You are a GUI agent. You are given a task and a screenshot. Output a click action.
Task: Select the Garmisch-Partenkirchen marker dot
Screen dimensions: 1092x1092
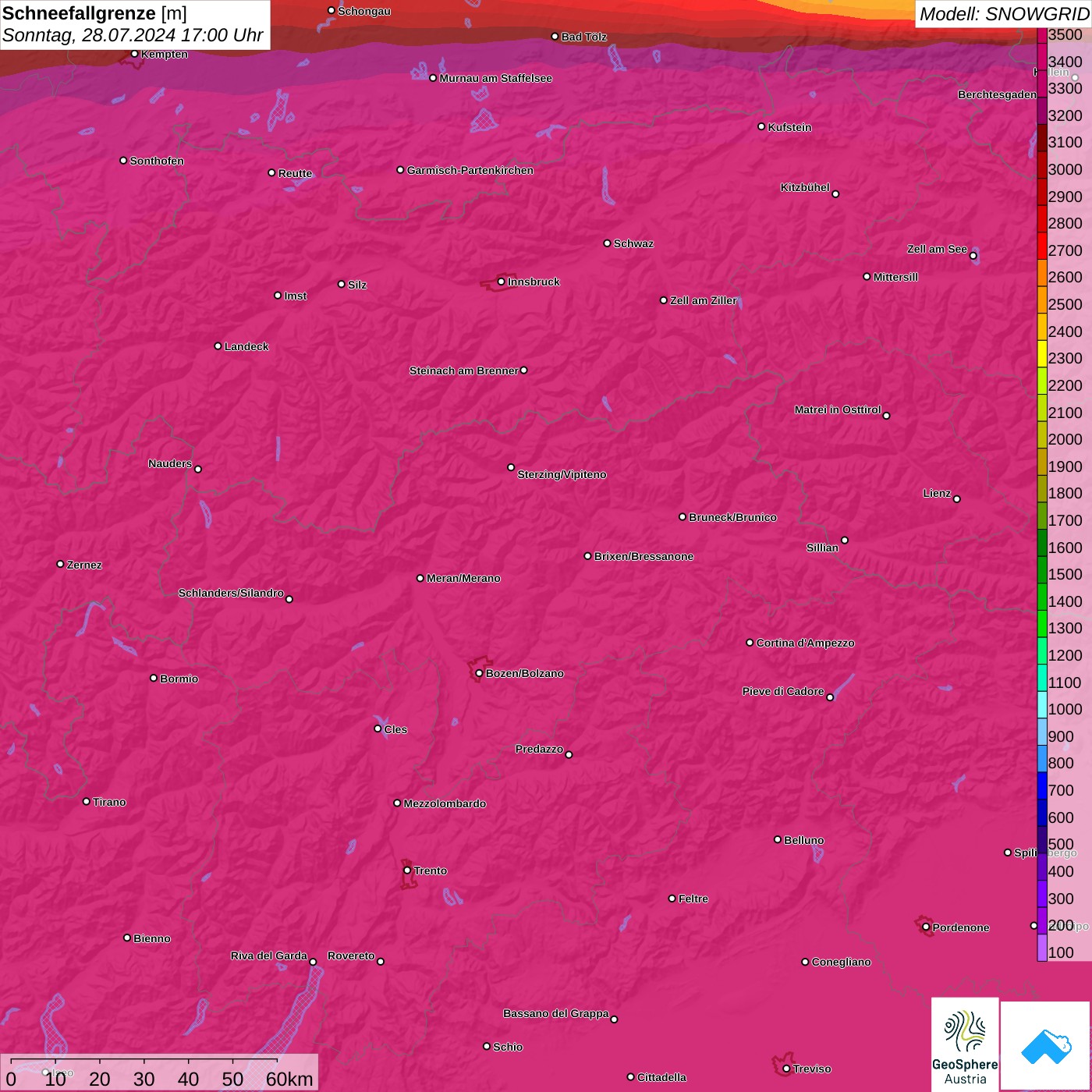400,170
